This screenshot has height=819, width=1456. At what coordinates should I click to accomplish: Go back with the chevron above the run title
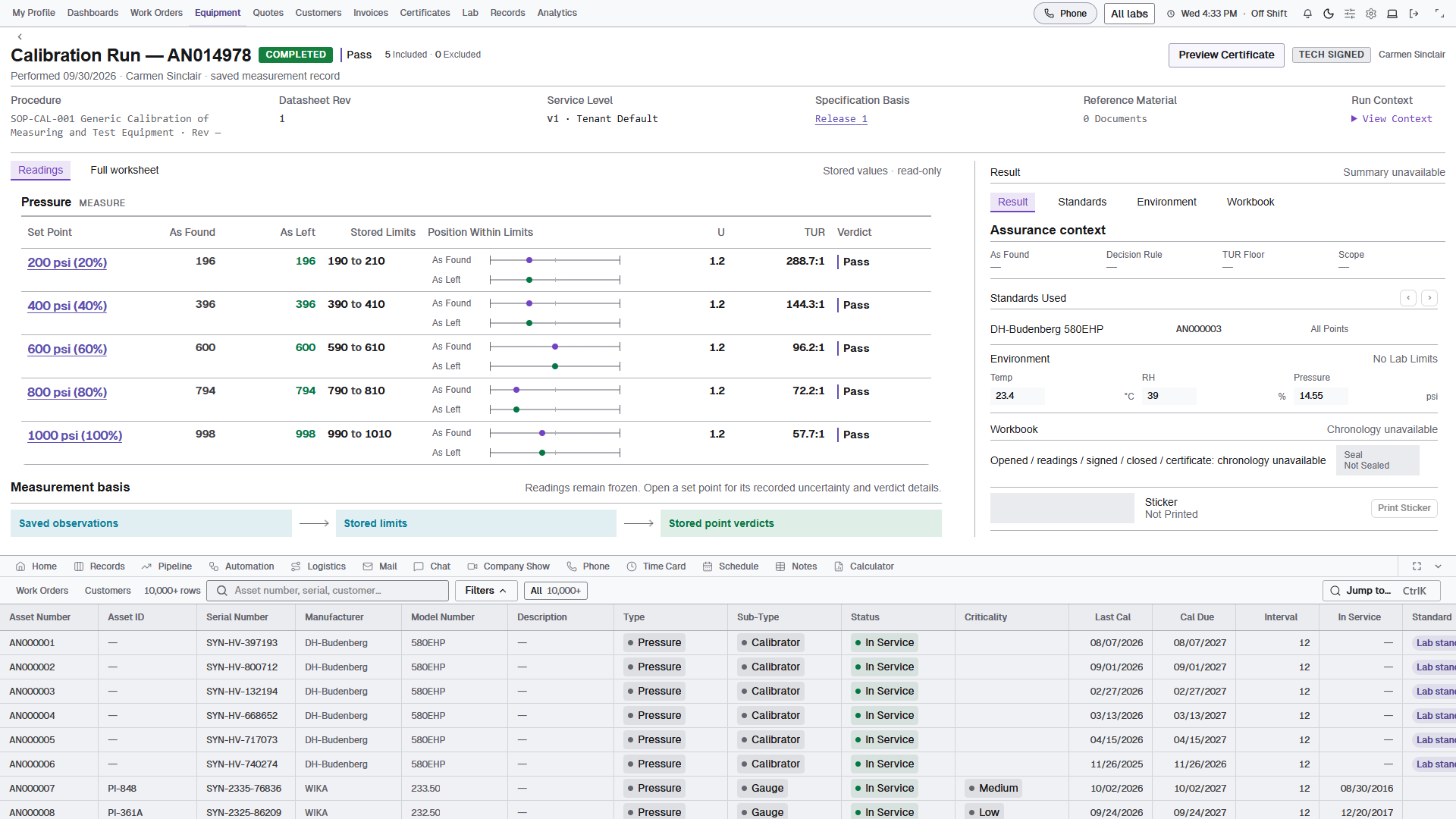coord(20,36)
